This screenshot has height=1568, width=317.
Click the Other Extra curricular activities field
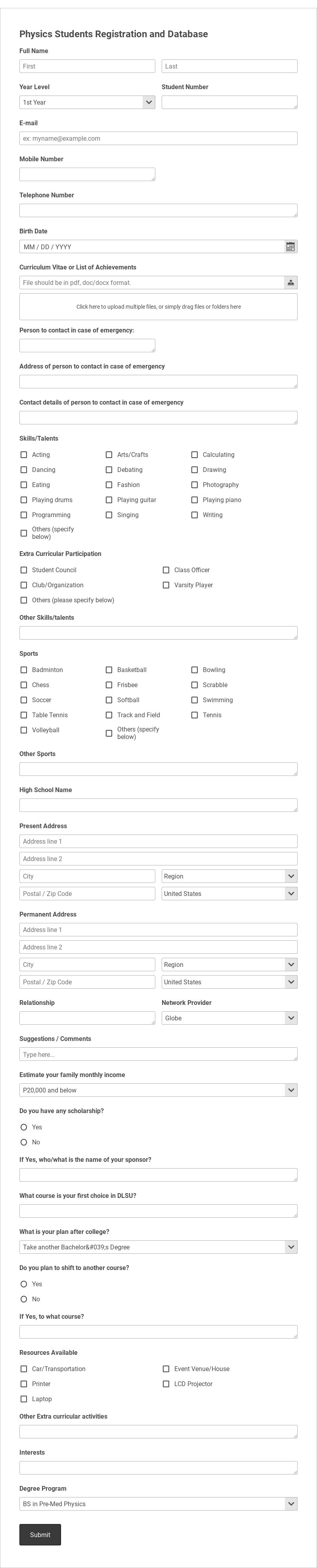[x=158, y=1432]
